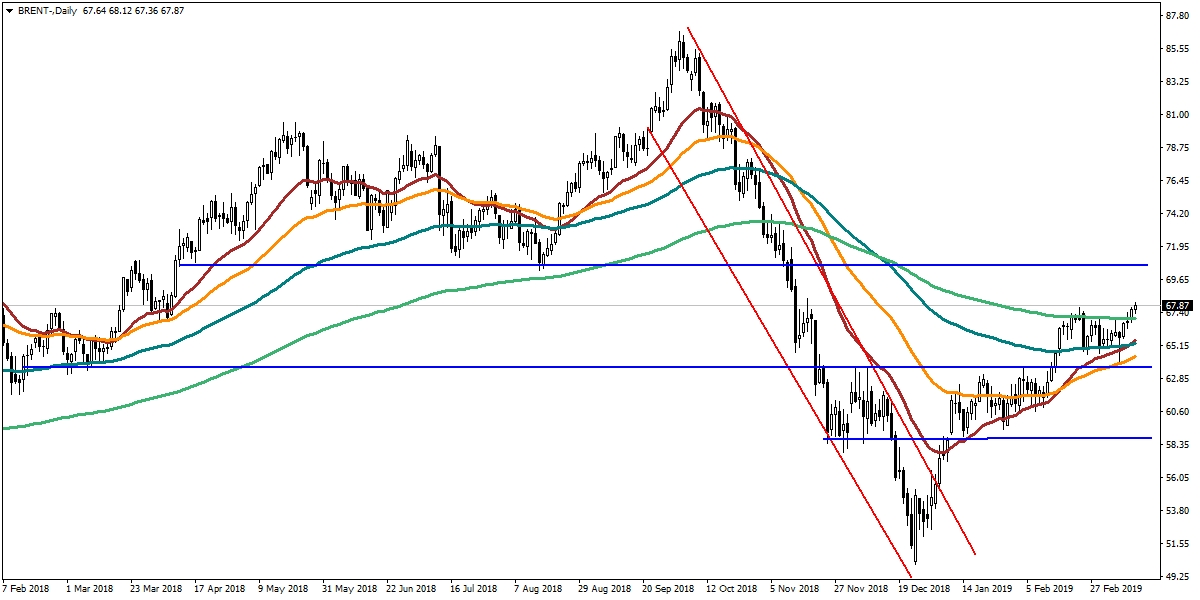
Task: Select the current price tag 67.87
Action: 1175,305
